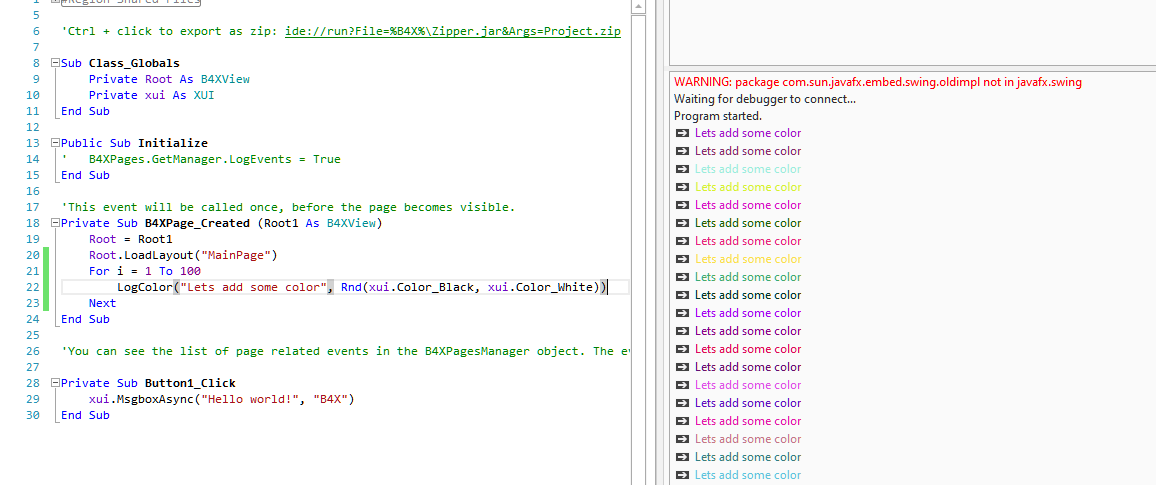The height and width of the screenshot is (485, 1156).
Task: Click the 'Ctrl + click to export as zip' comment text
Action: [x=170, y=32]
